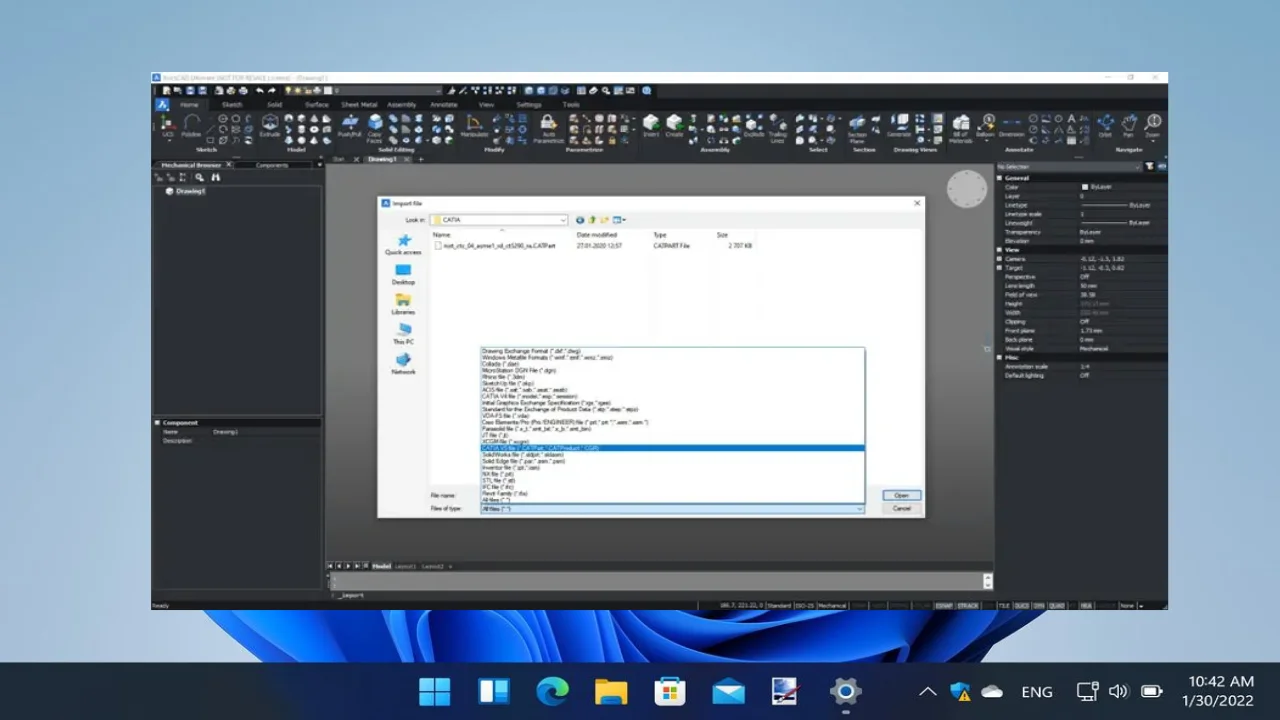Open File Explorer from the taskbar
The height and width of the screenshot is (720, 1280).
click(x=610, y=691)
